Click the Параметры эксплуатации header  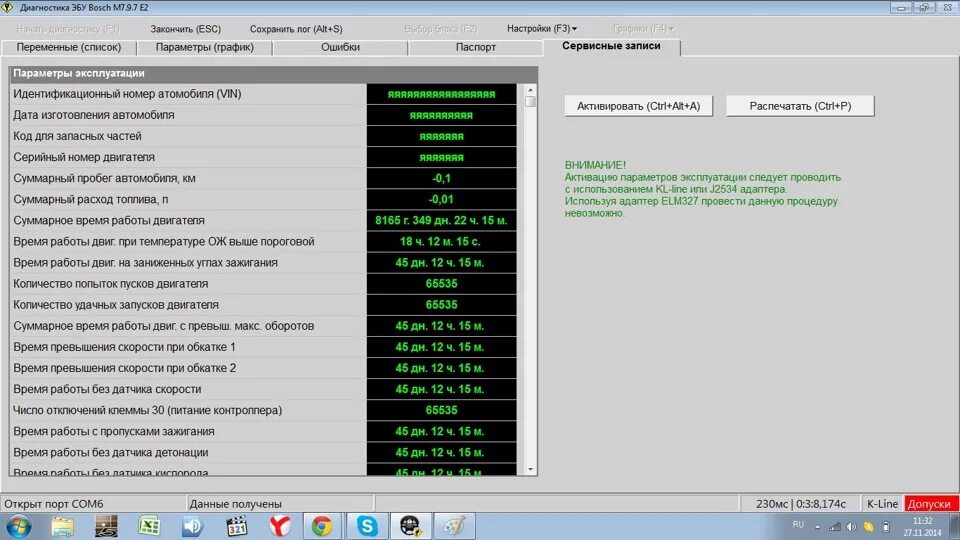pyautogui.click(x=274, y=73)
